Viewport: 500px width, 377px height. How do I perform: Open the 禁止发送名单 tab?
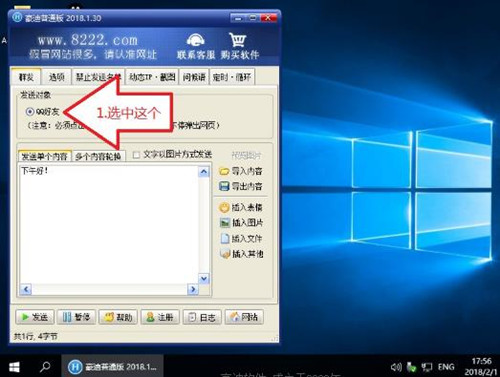[98, 77]
